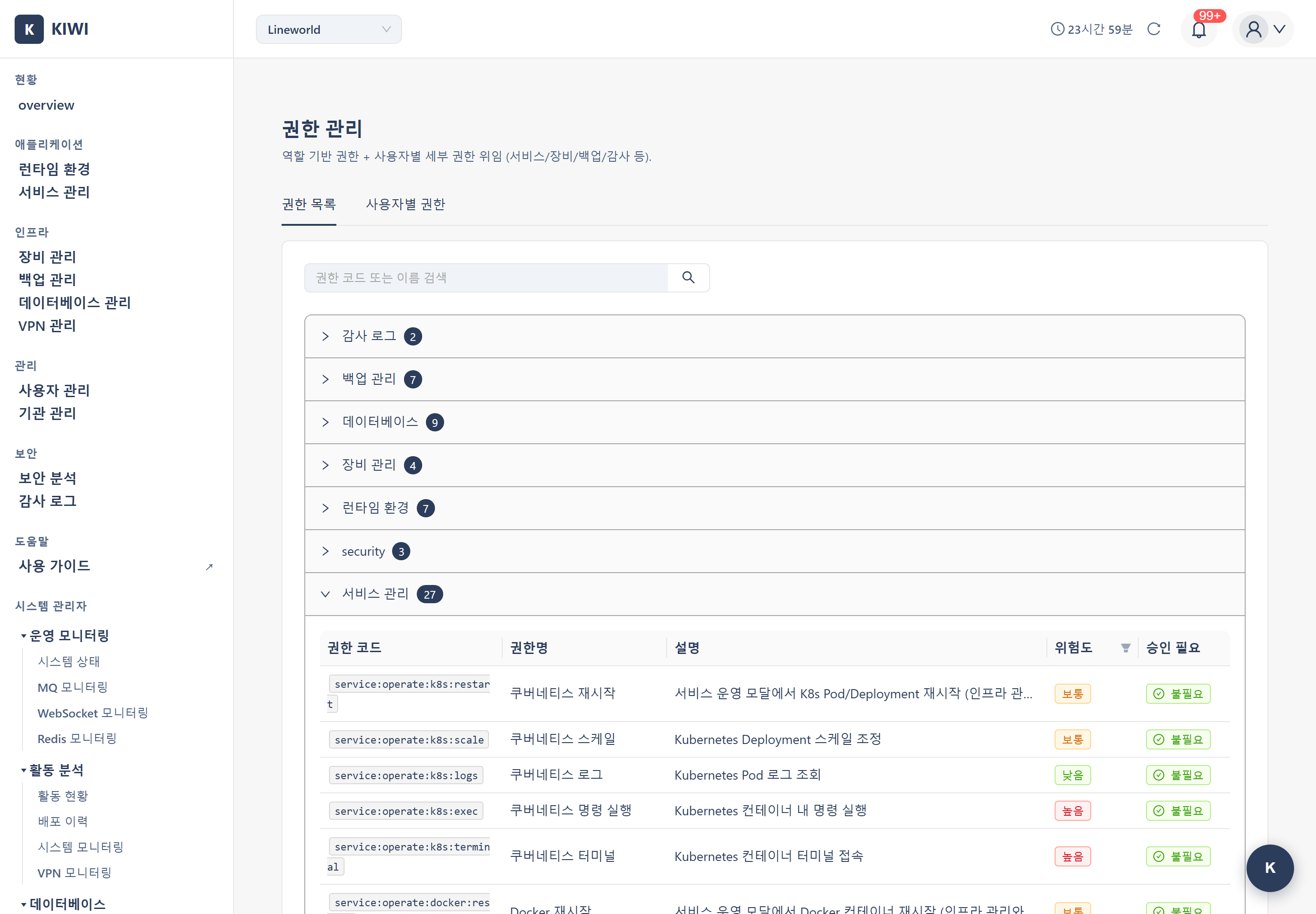Open Redis 모니터링 submenu item

point(77,739)
